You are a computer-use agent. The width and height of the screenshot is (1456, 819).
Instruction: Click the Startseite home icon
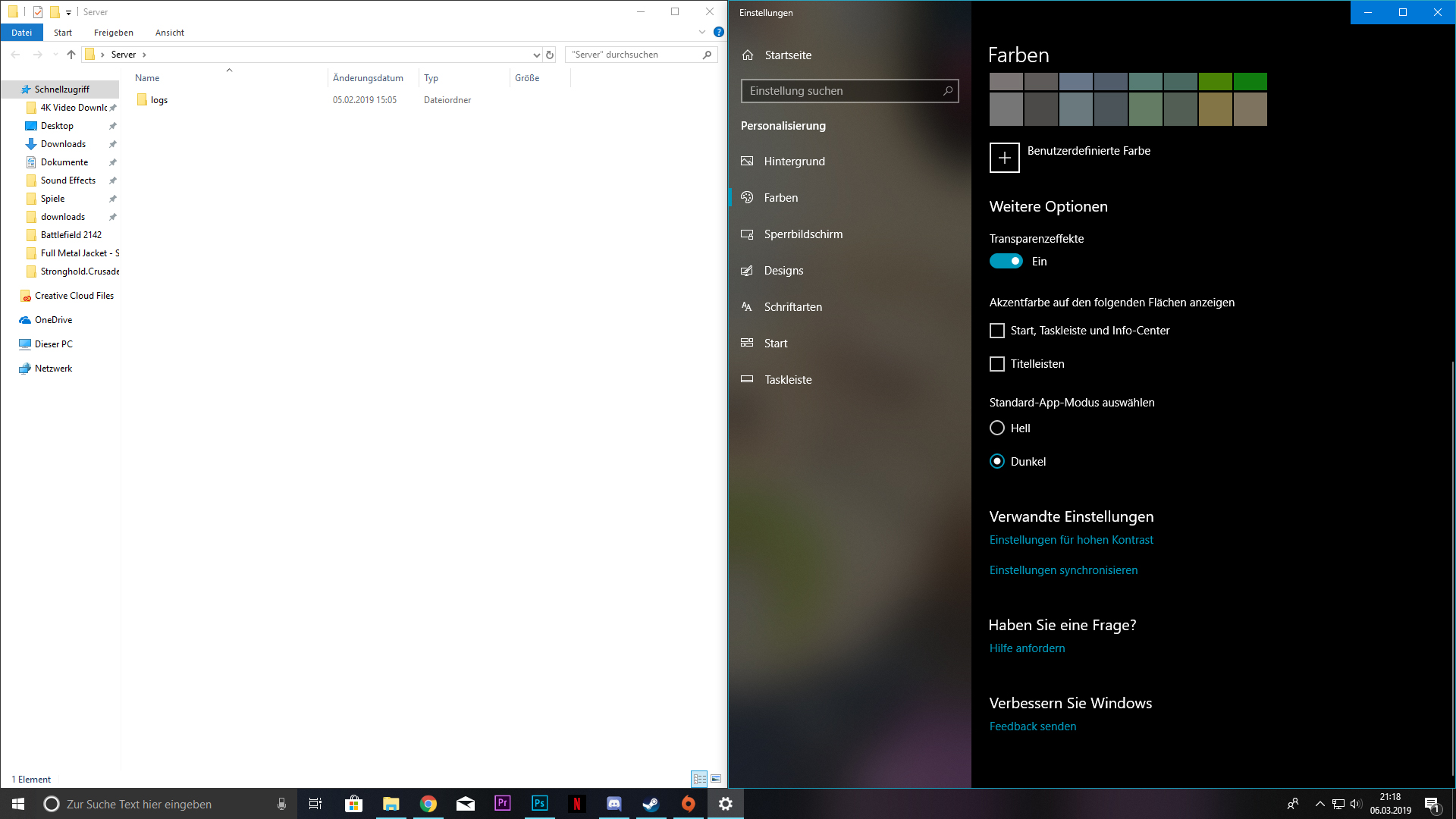click(x=748, y=55)
